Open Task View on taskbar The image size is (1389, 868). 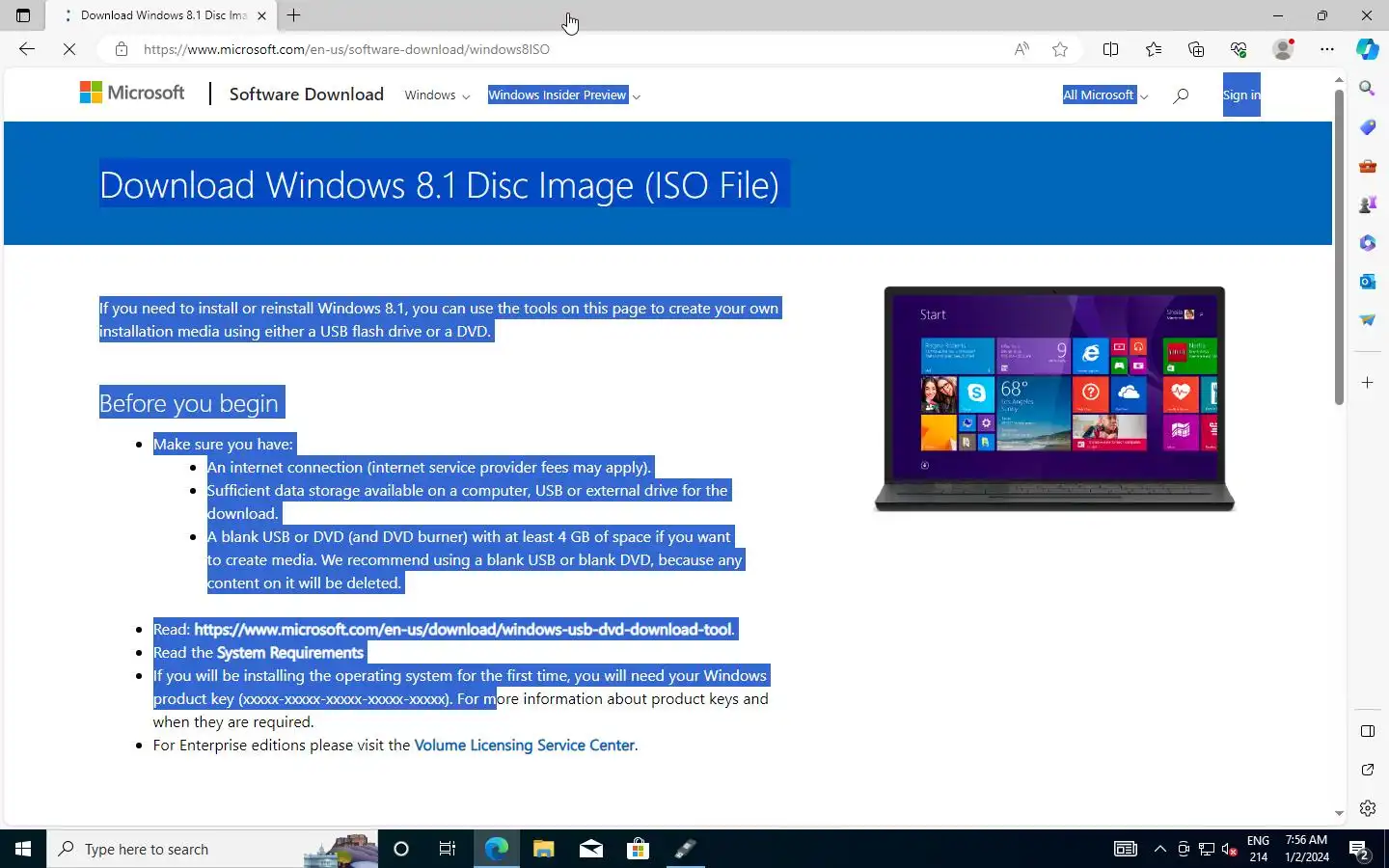coord(448,849)
